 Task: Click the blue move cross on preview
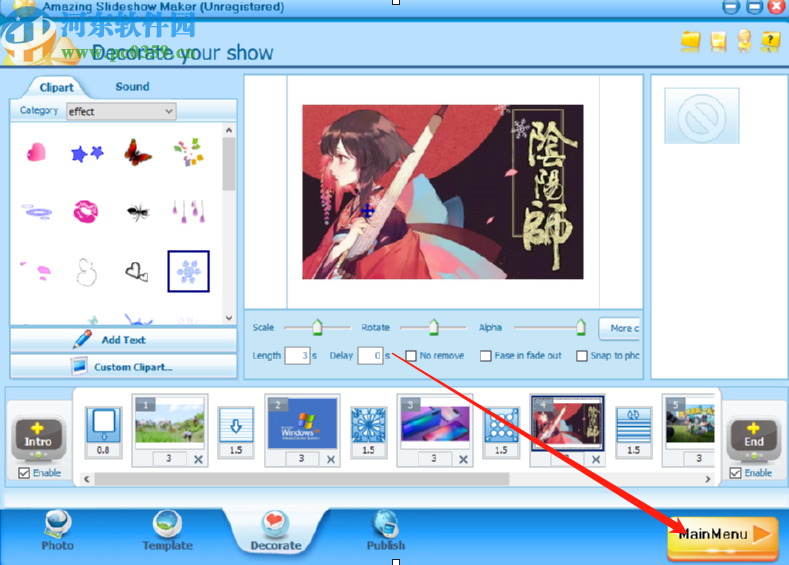(367, 211)
